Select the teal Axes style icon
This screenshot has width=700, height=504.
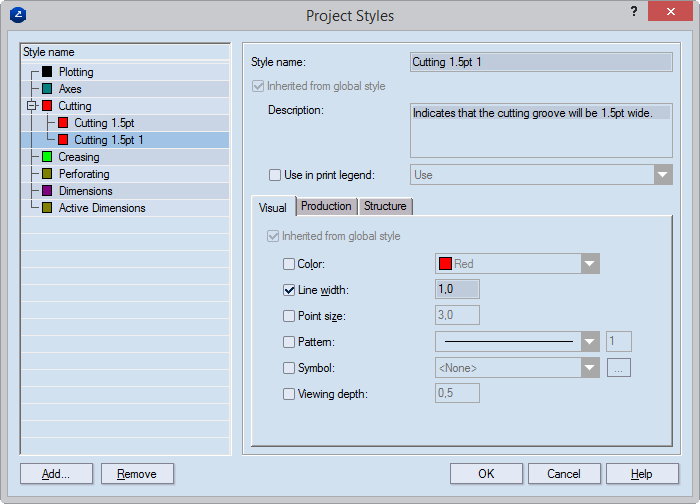tap(47, 89)
